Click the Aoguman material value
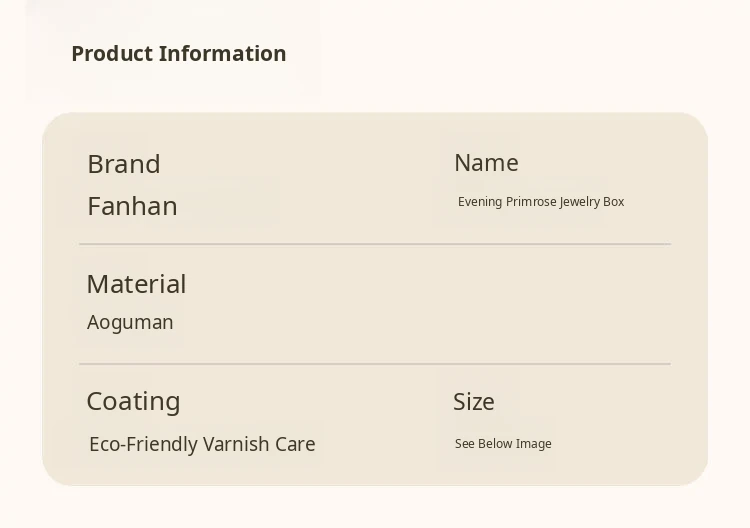Image resolution: width=750 pixels, height=528 pixels. pyautogui.click(x=130, y=322)
